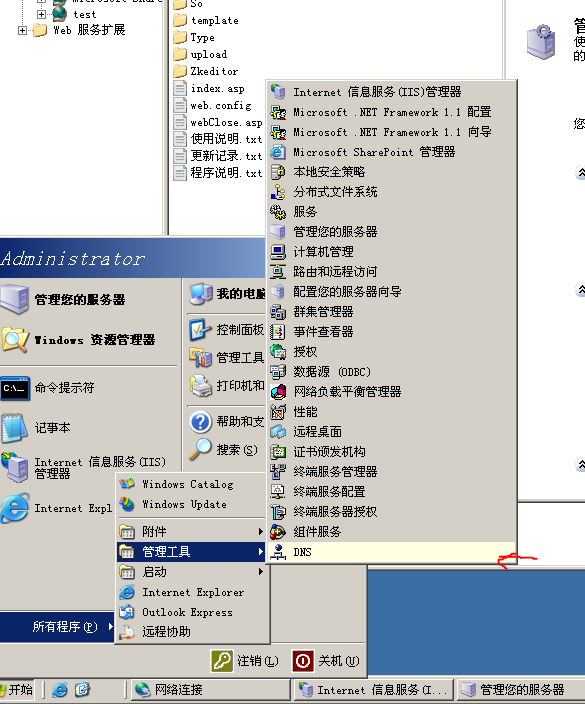Select index.asp file in IIS list
Image resolution: width=585 pixels, height=704 pixels.
click(x=209, y=88)
